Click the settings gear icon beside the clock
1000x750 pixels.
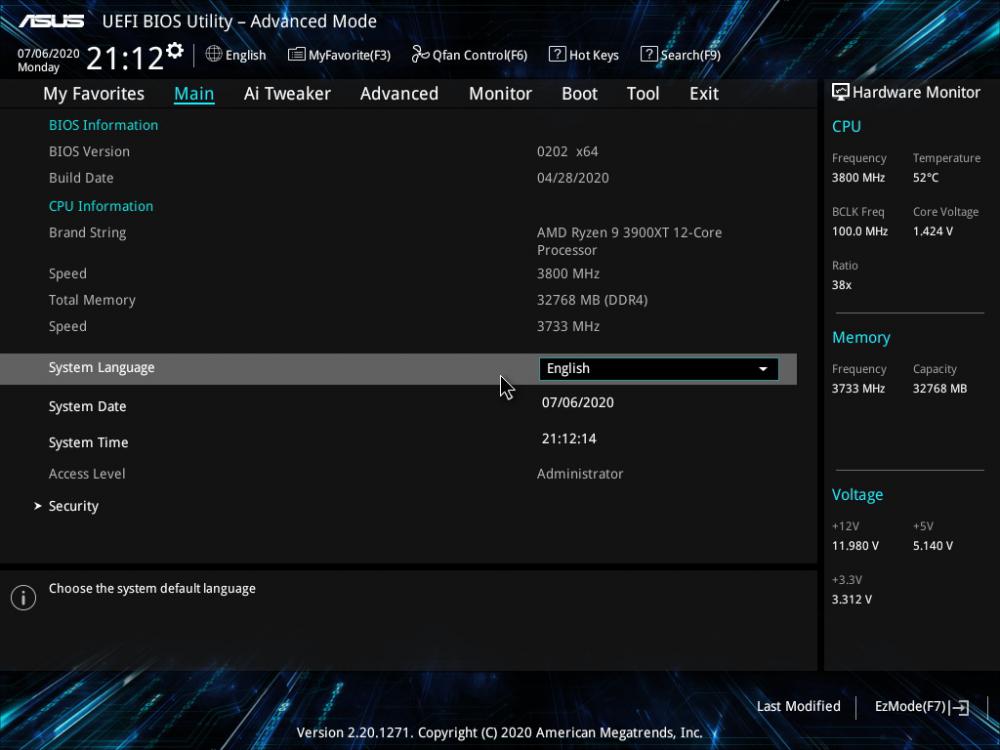(x=175, y=50)
